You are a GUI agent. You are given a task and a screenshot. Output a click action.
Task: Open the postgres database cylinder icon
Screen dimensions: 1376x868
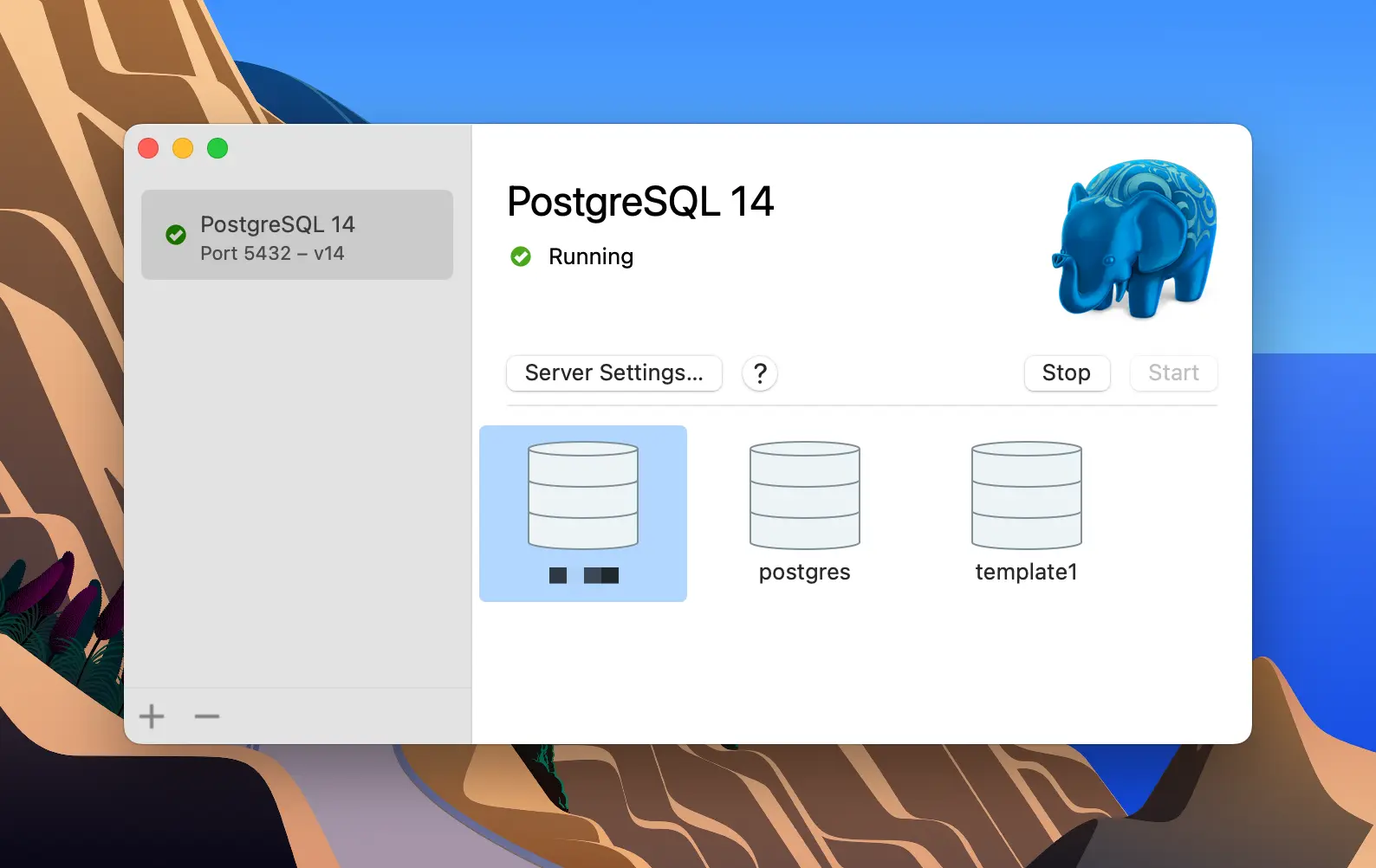pos(804,496)
